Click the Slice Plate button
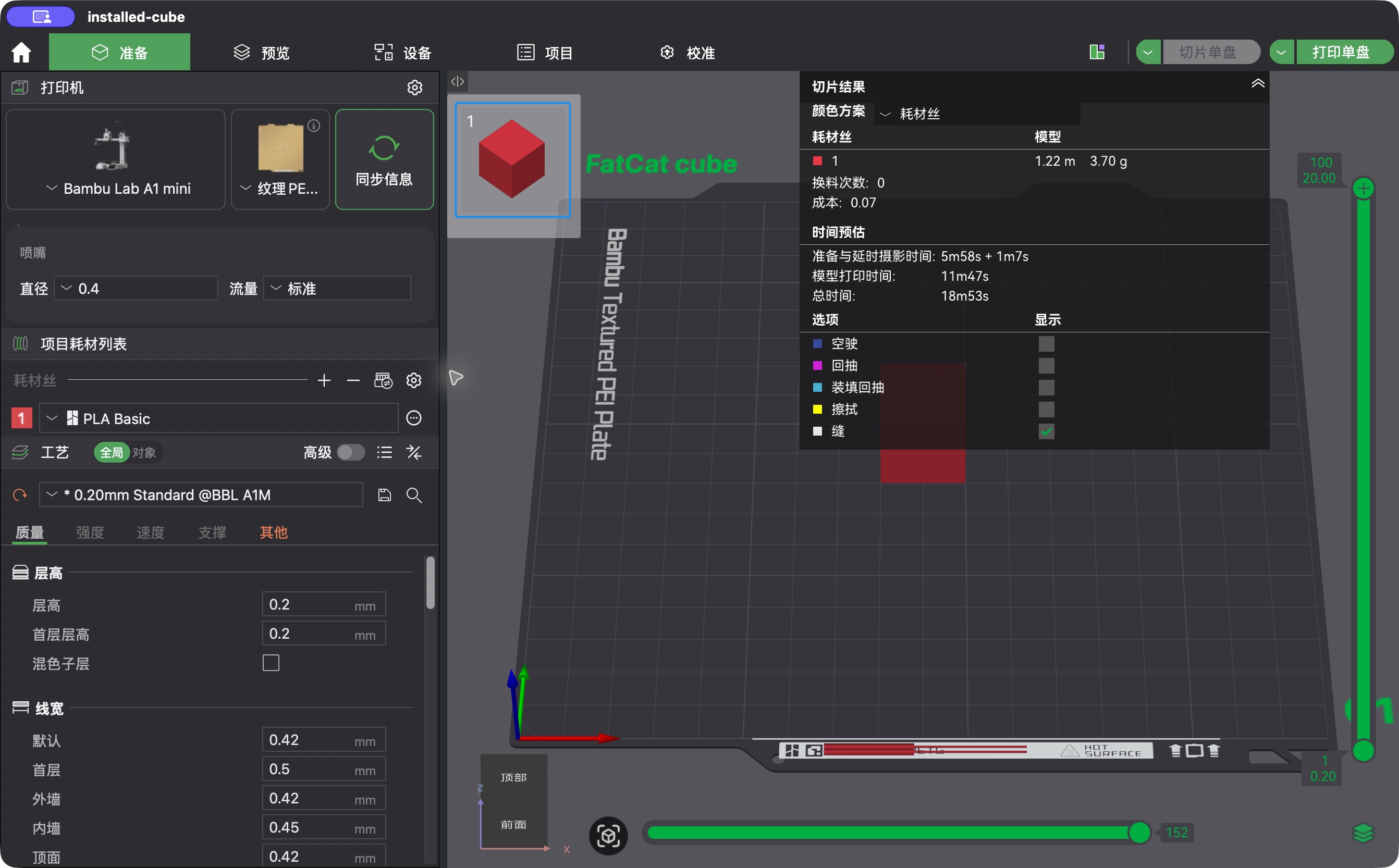The height and width of the screenshot is (868, 1399). tap(1211, 52)
